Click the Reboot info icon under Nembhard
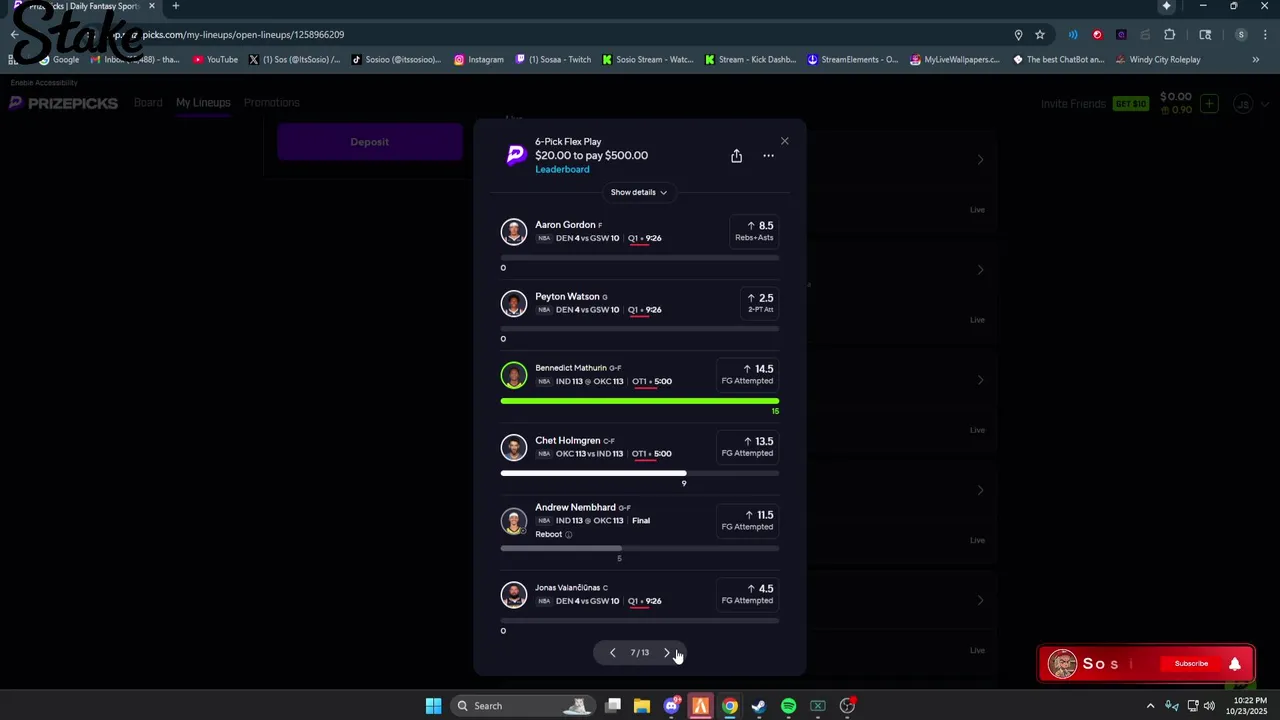The image size is (1280, 720). click(568, 534)
